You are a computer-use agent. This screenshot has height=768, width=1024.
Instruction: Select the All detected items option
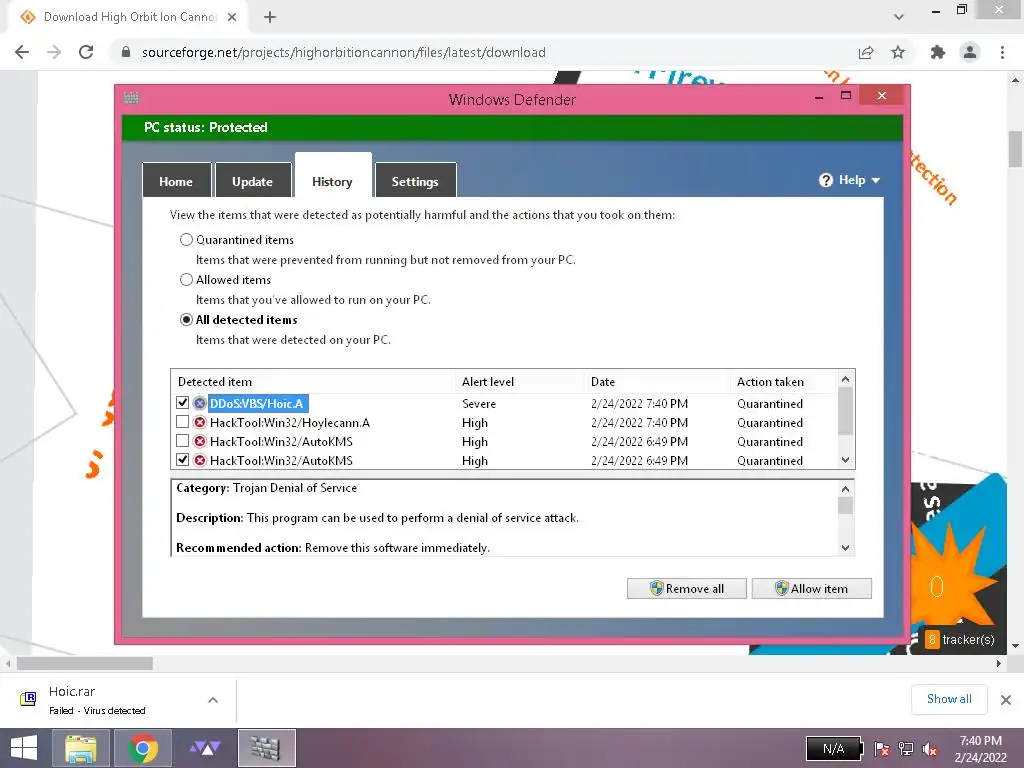(186, 319)
